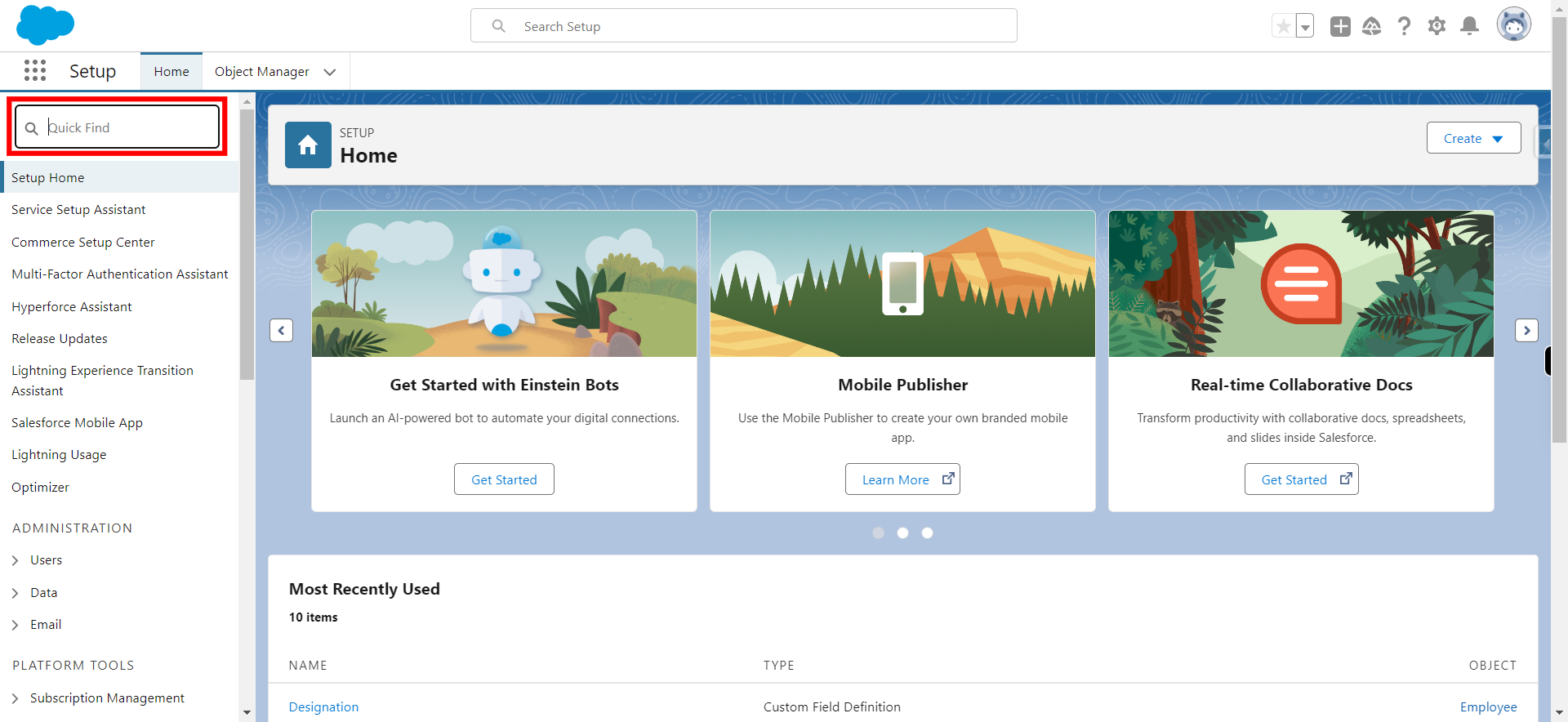Click the favorites star icon
The image size is (1568, 722).
tap(1284, 26)
